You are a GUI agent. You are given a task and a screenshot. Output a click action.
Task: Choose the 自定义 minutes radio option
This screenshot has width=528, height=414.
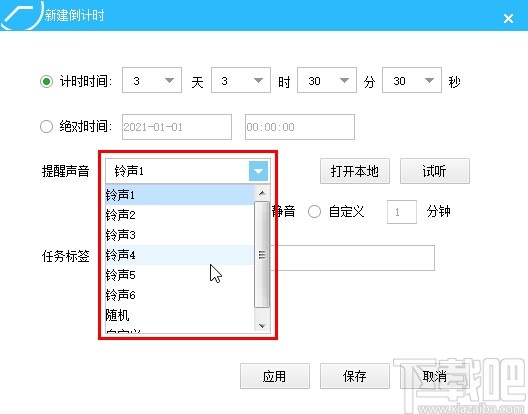pos(314,212)
